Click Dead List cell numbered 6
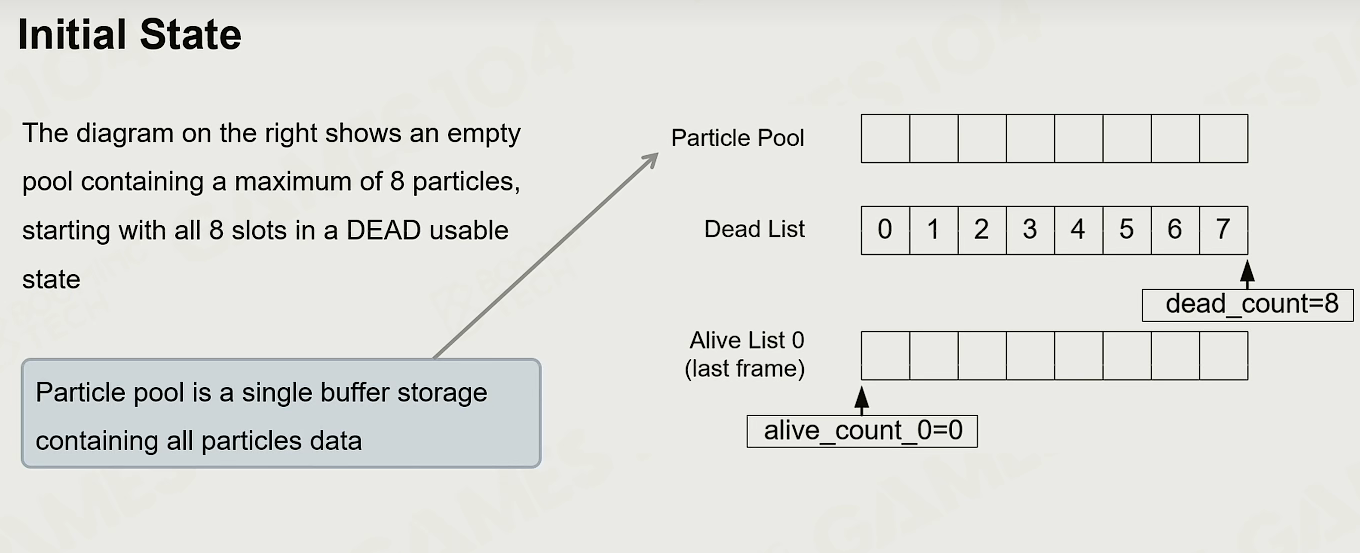Screen dimensions: 1360x553 [1175, 230]
